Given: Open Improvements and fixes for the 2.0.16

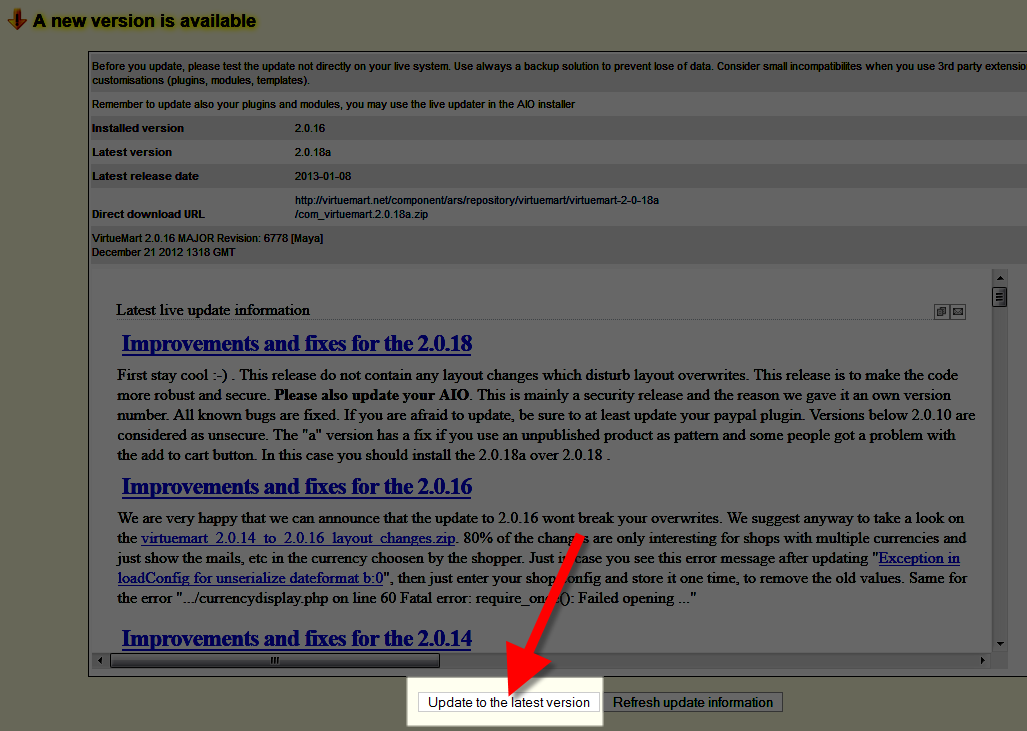Looking at the screenshot, I should point(296,487).
